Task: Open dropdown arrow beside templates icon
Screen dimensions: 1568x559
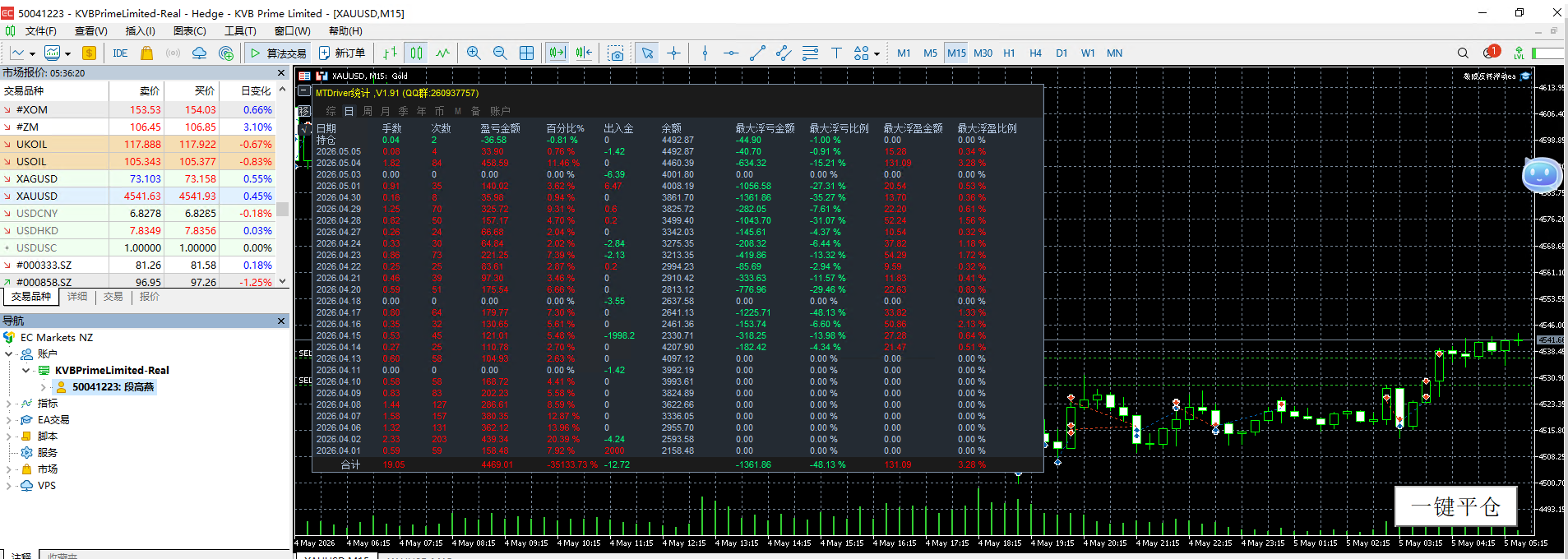Action: [67, 53]
